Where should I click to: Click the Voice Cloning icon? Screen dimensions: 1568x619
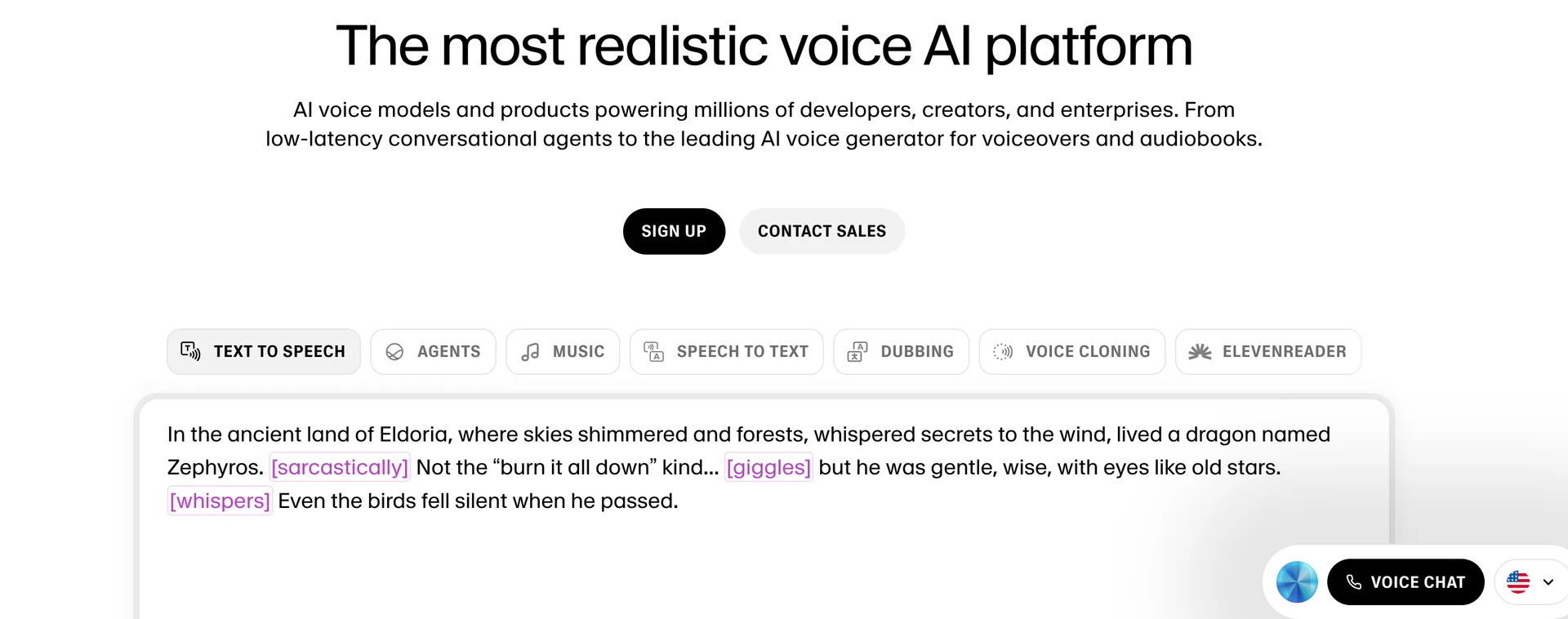point(1003,352)
